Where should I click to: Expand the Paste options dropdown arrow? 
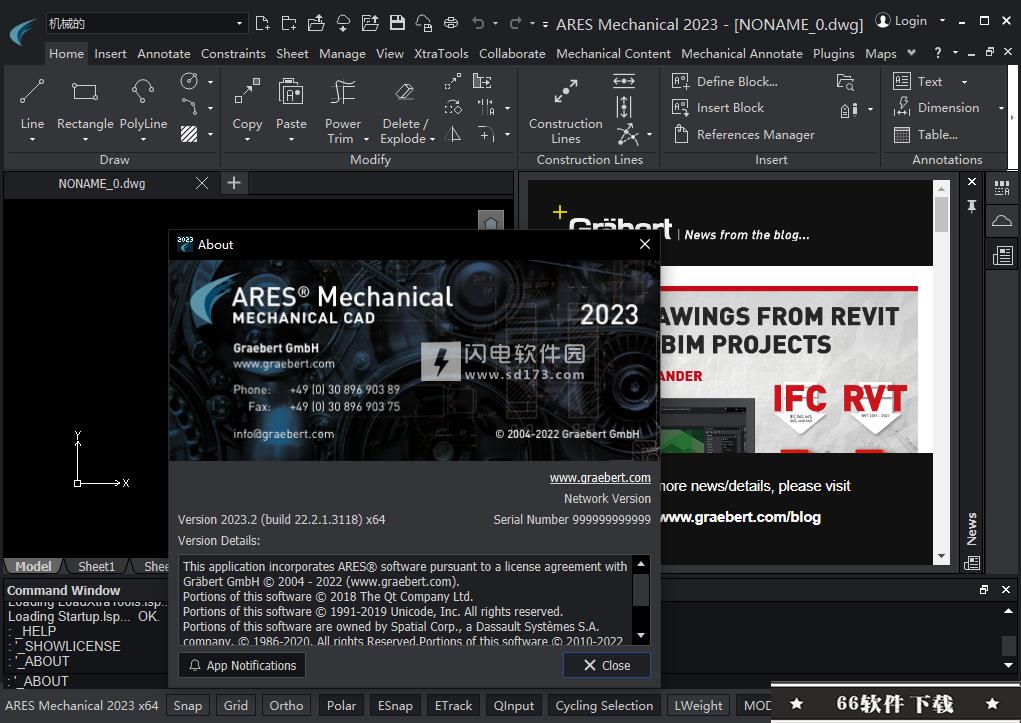coord(290,139)
